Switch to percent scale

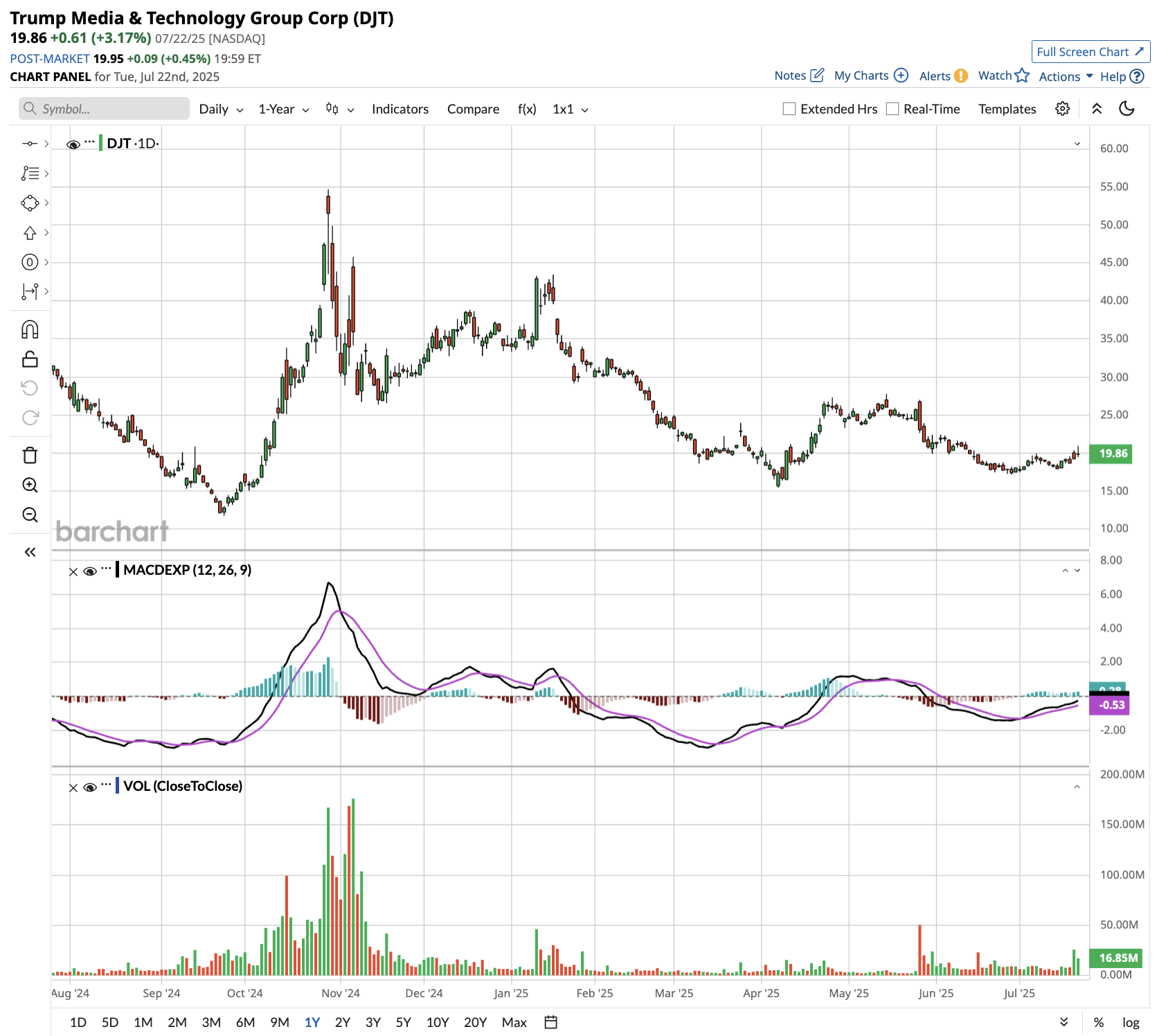[x=1098, y=1022]
